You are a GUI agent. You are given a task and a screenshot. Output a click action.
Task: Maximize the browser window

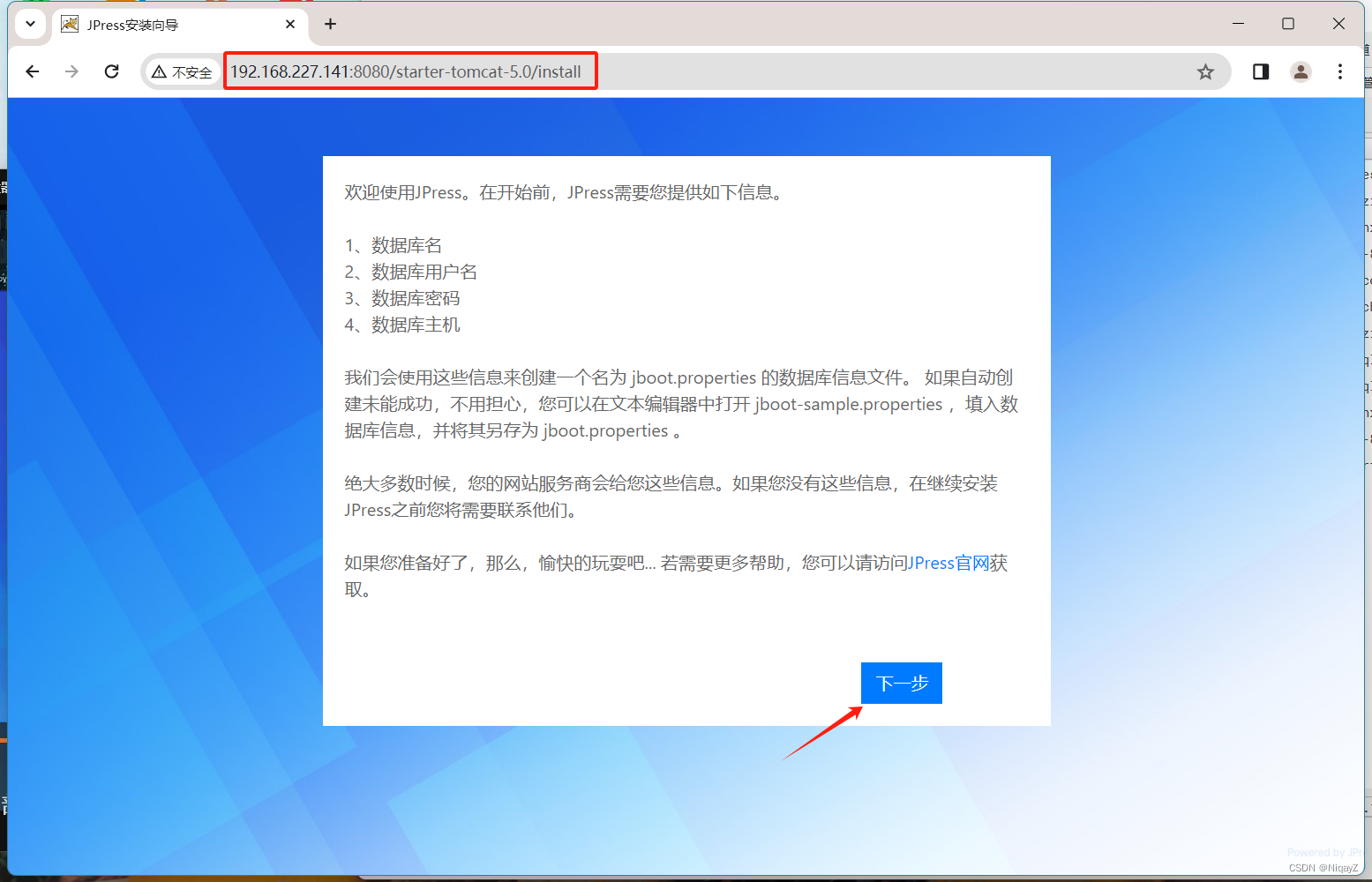pyautogui.click(x=1288, y=24)
